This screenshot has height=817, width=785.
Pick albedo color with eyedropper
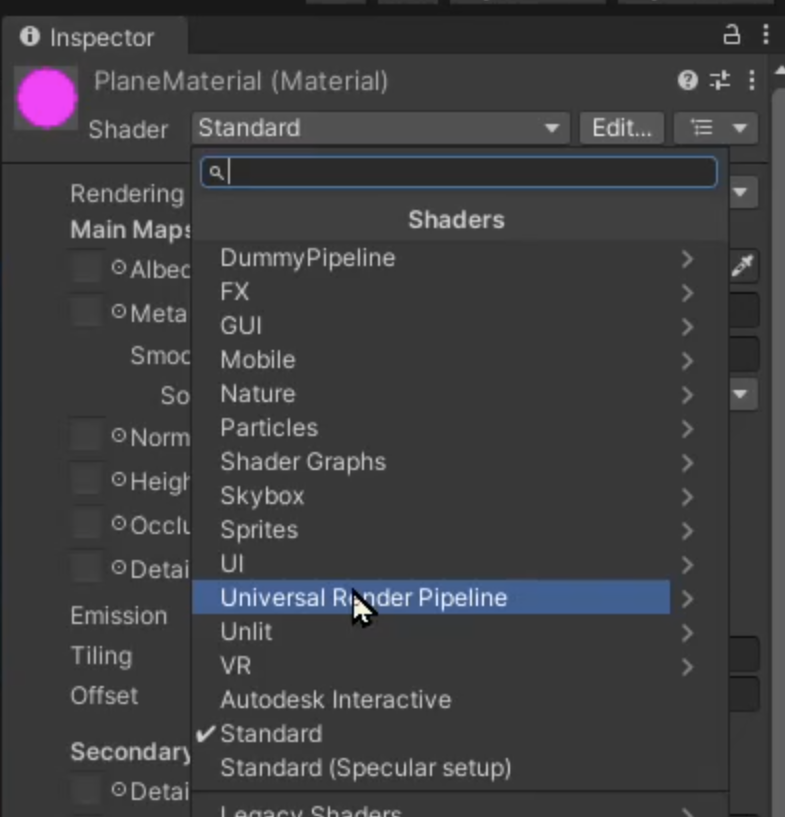[x=742, y=266]
